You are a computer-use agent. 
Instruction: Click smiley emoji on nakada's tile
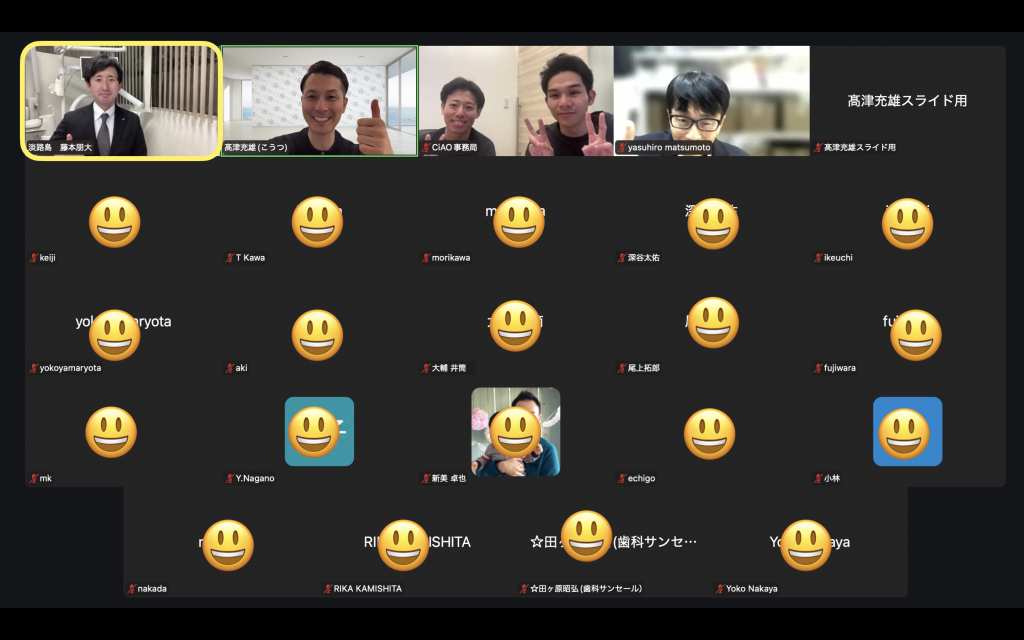[x=228, y=545]
